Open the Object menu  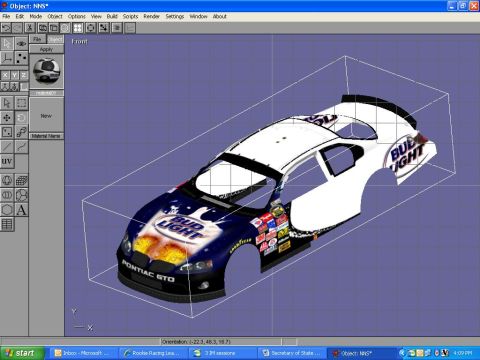pyautogui.click(x=55, y=16)
